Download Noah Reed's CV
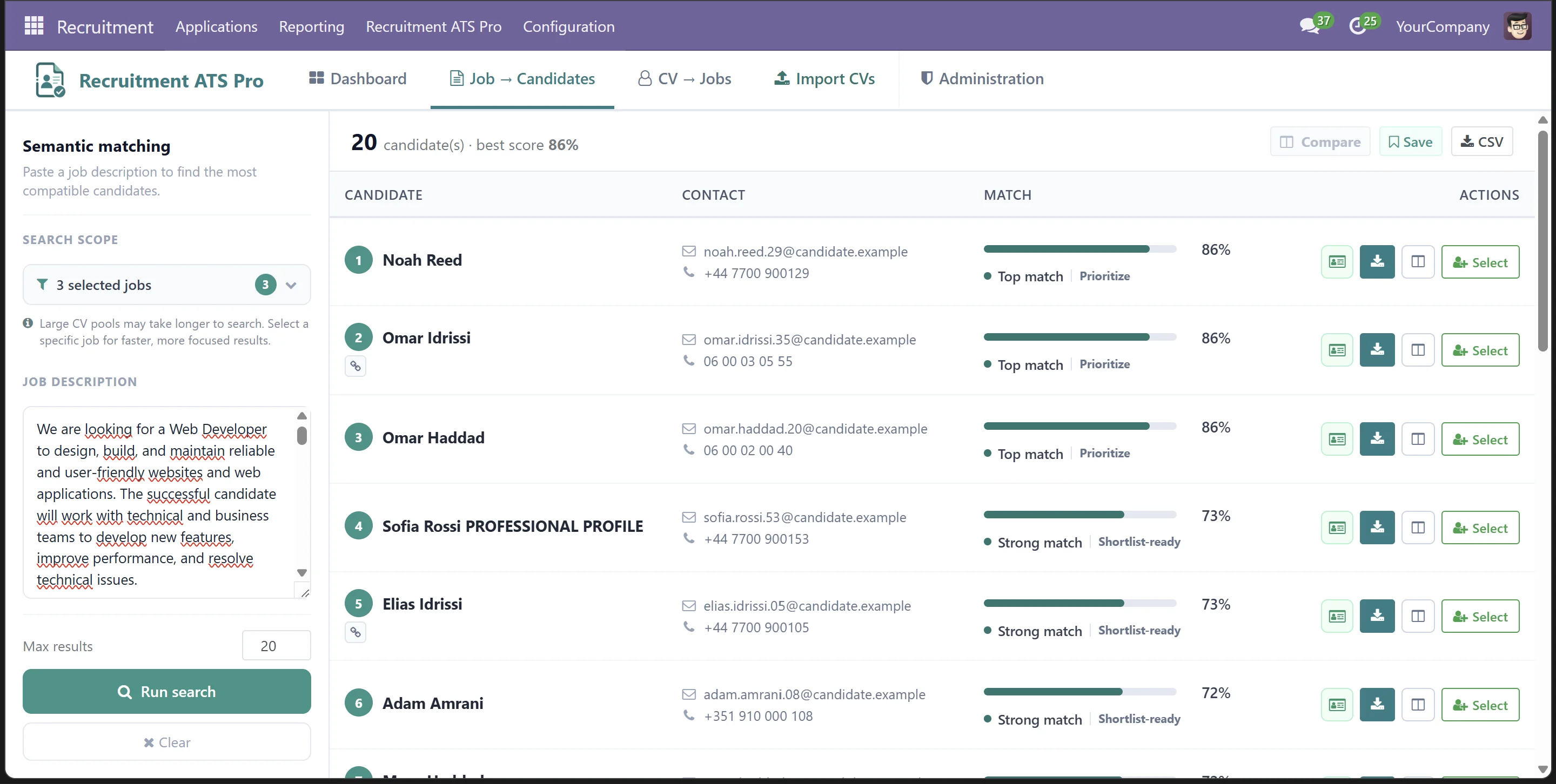 coord(1377,261)
